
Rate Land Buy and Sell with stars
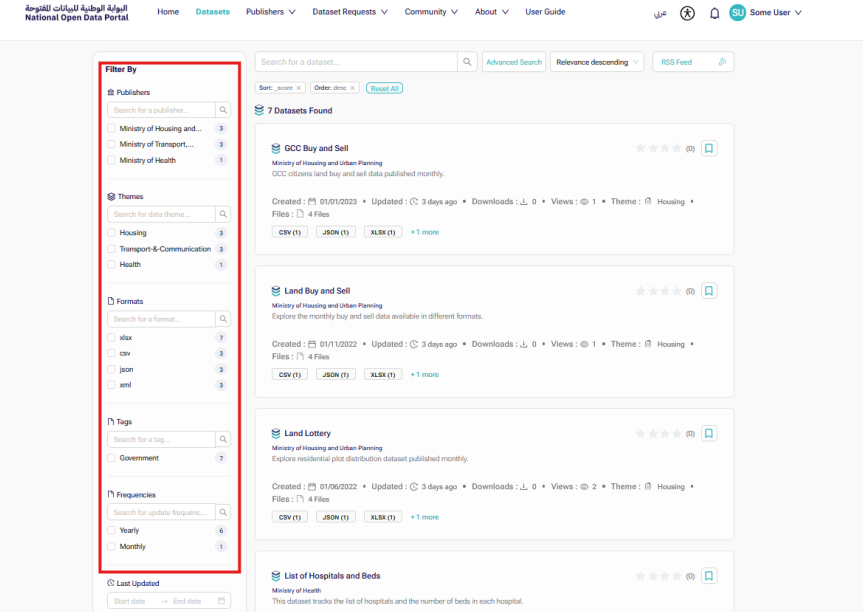(x=659, y=291)
